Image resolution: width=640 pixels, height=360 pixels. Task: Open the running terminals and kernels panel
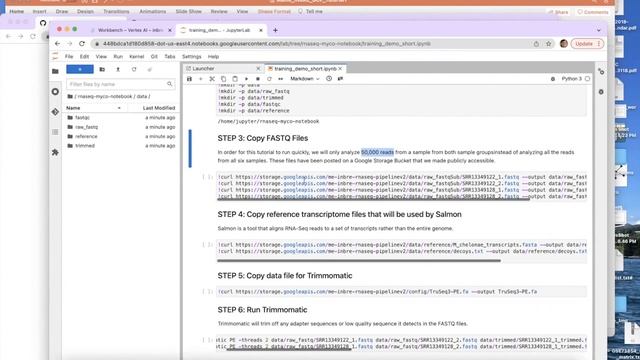click(x=56, y=92)
